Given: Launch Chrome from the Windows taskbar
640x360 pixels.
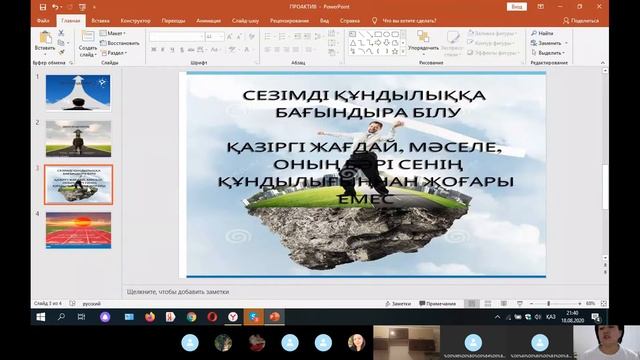Looking at the screenshot, I should pos(191,317).
